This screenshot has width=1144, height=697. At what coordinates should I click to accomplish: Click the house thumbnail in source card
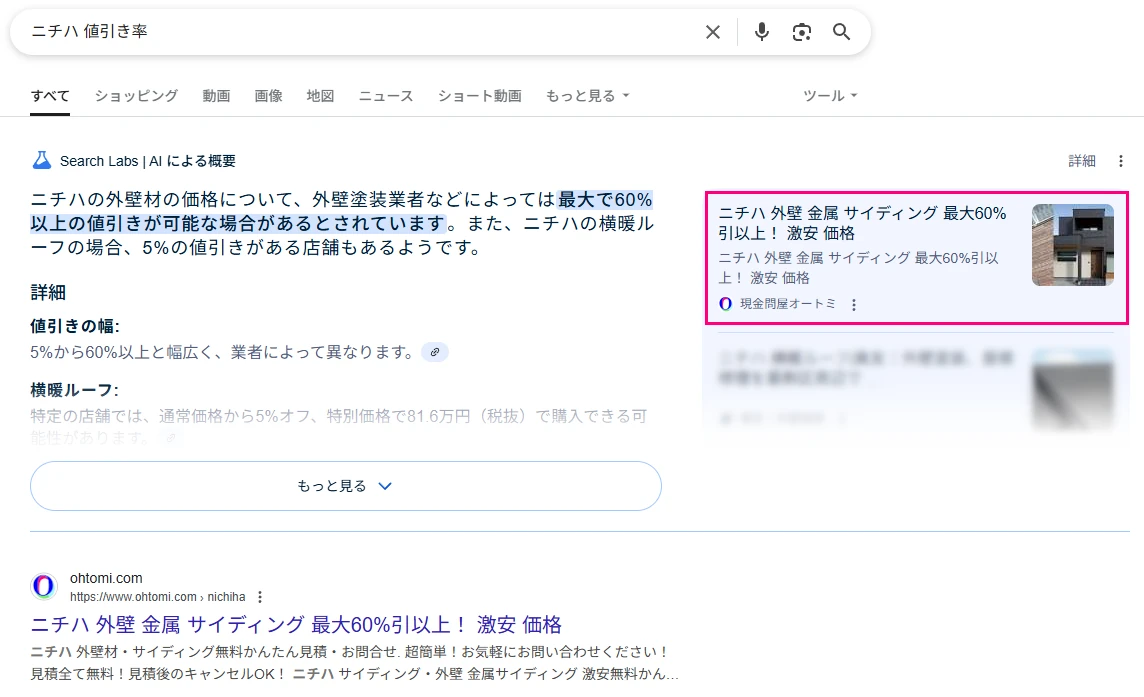pyautogui.click(x=1072, y=245)
